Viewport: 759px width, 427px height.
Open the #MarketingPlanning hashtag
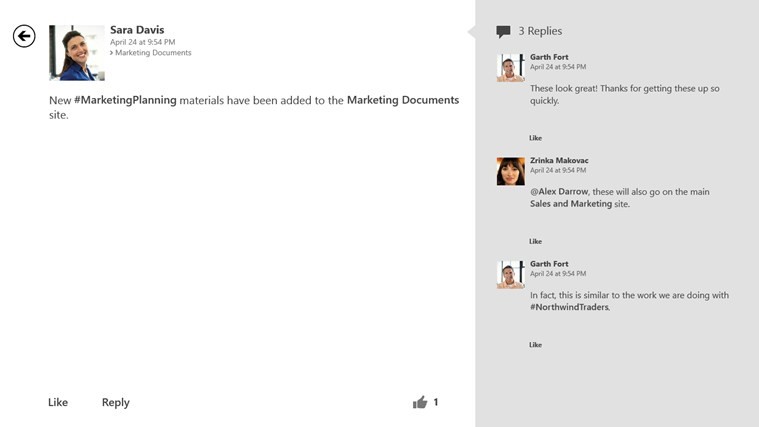(125, 100)
